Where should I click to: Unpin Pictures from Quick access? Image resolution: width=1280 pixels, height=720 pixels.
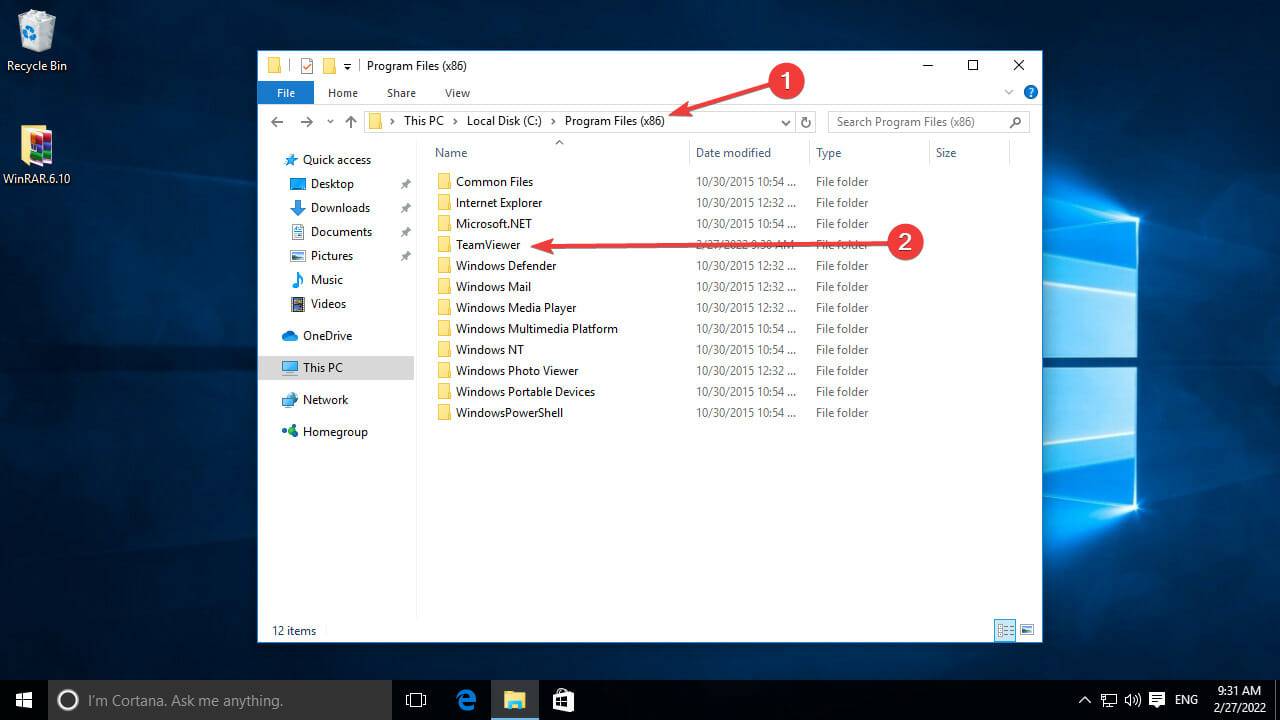[x=405, y=255]
